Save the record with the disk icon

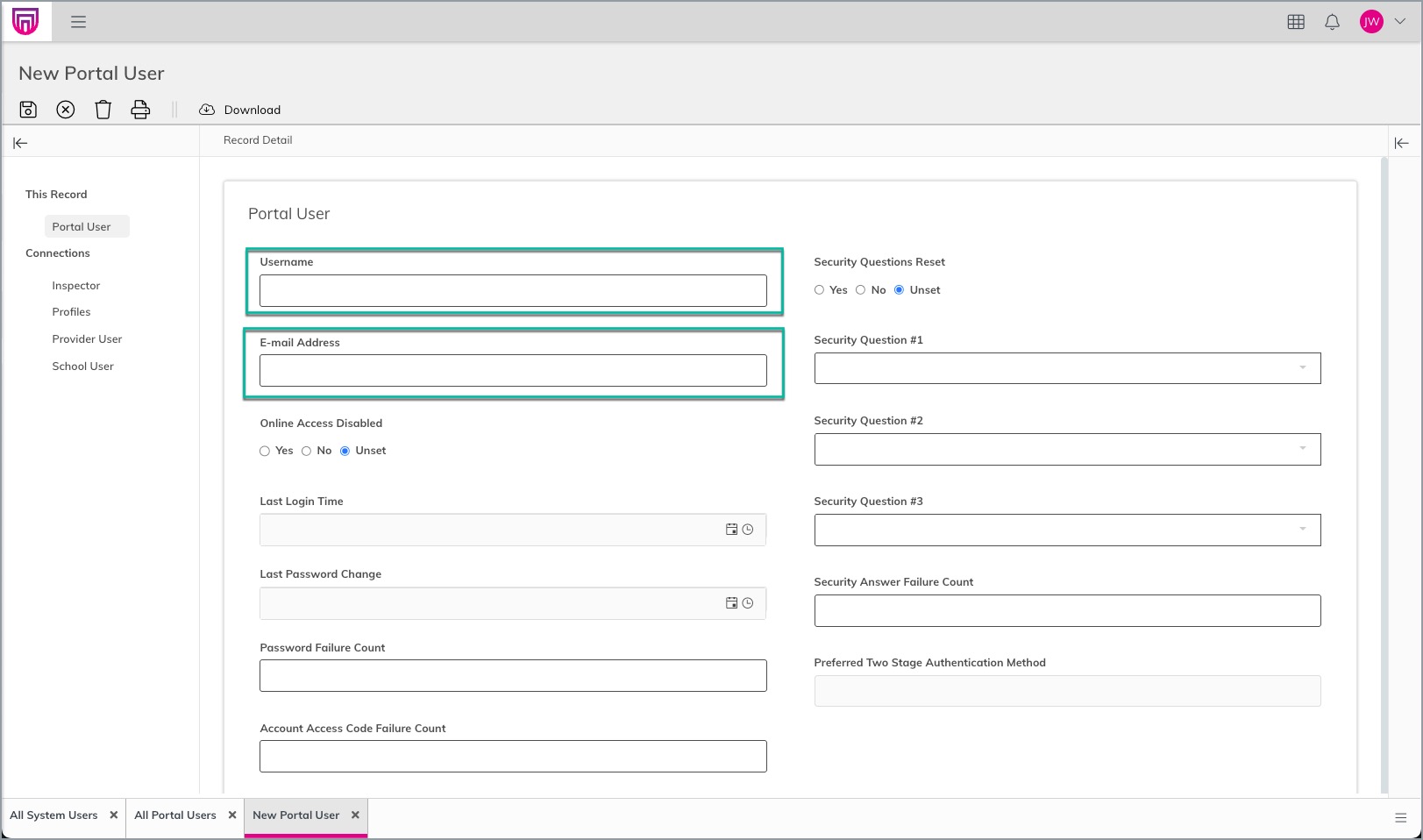[x=28, y=110]
